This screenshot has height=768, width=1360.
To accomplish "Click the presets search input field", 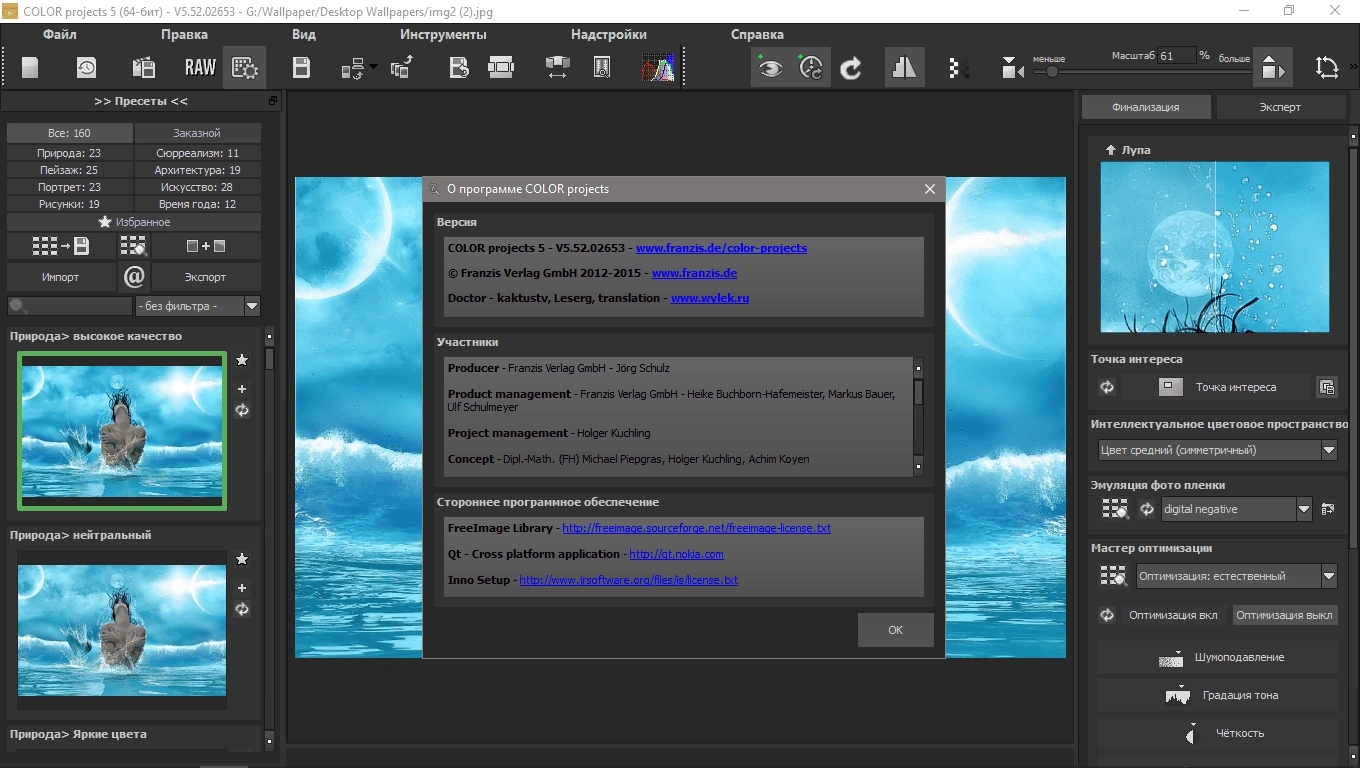I will [69, 306].
